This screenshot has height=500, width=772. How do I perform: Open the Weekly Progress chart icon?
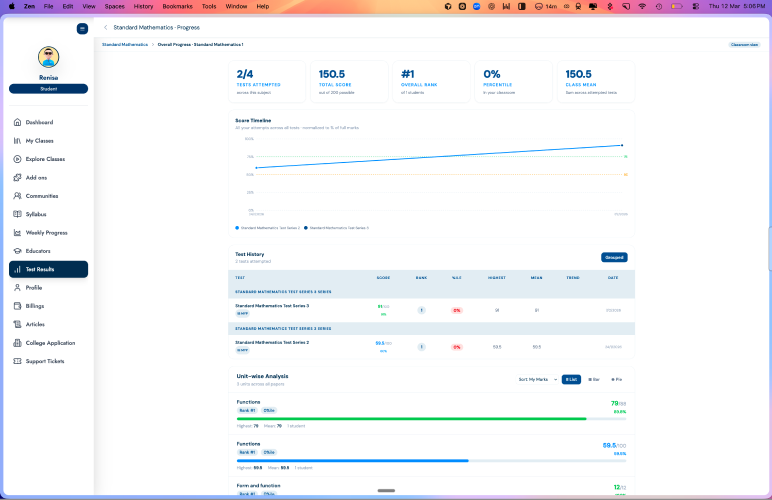click(17, 232)
